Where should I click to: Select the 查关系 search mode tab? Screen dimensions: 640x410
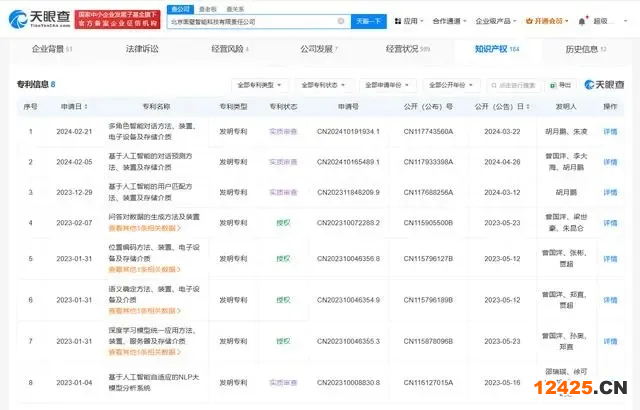coord(235,9)
